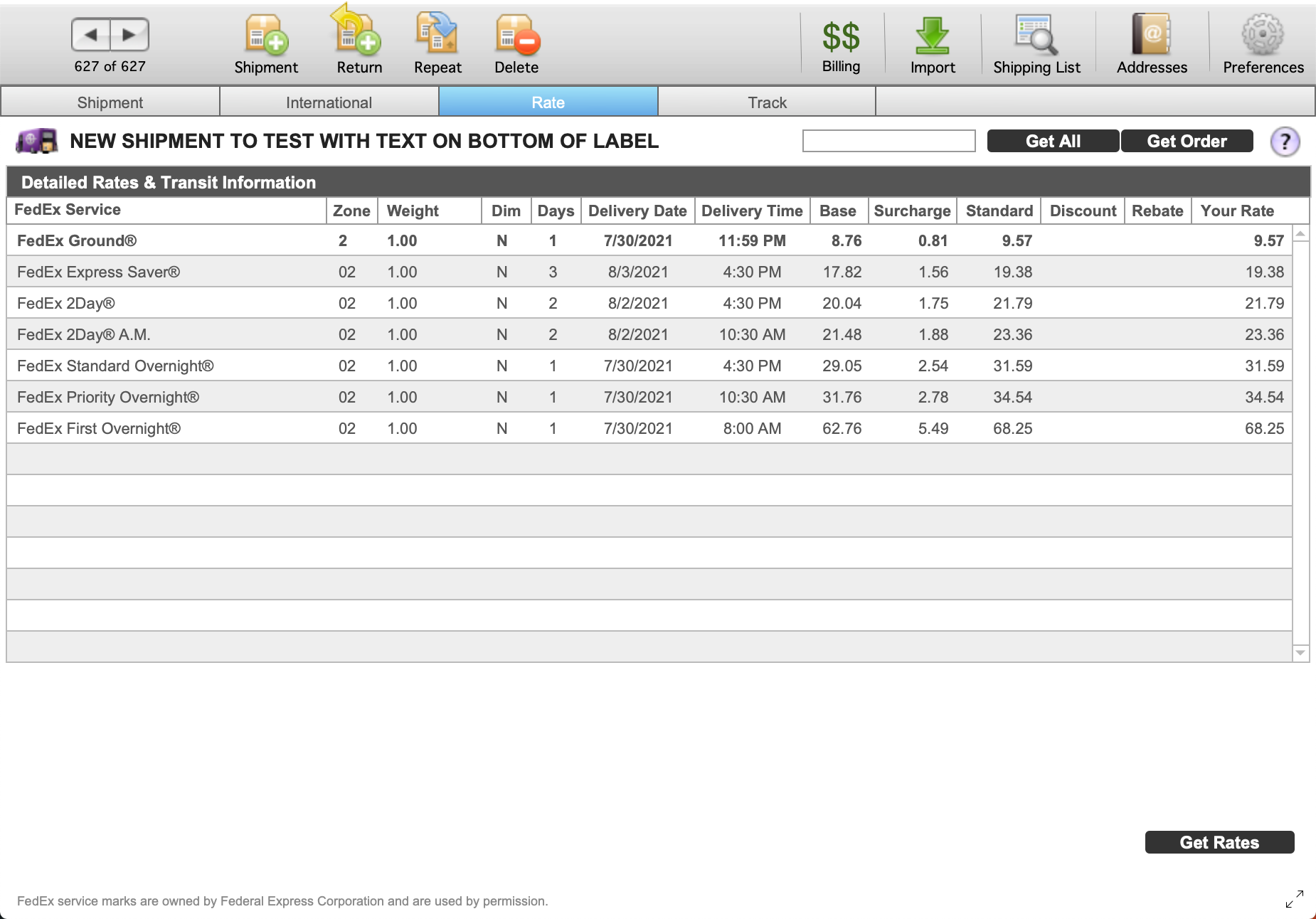
Task: Select the FedEx Priority Overnight® row
Action: (649, 397)
